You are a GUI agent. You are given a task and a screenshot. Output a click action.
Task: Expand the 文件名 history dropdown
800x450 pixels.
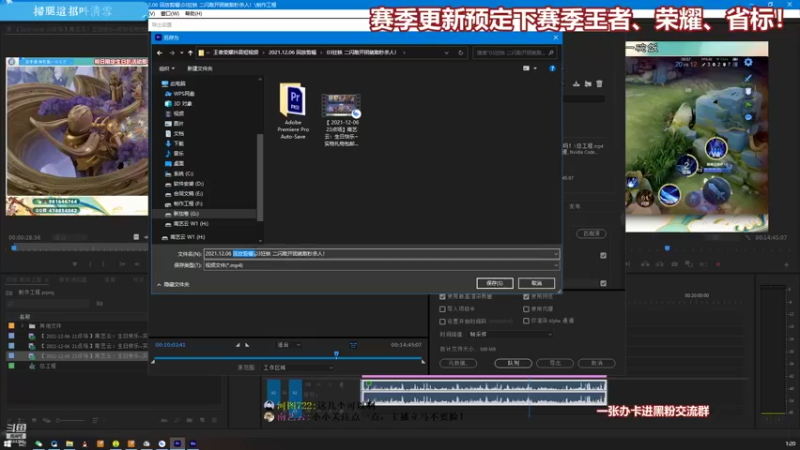coord(556,254)
